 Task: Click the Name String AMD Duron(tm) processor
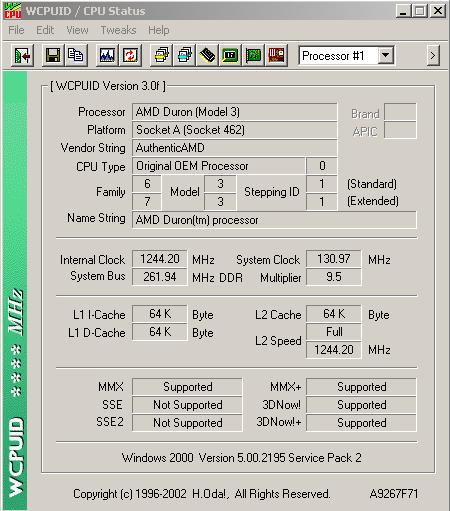274,220
